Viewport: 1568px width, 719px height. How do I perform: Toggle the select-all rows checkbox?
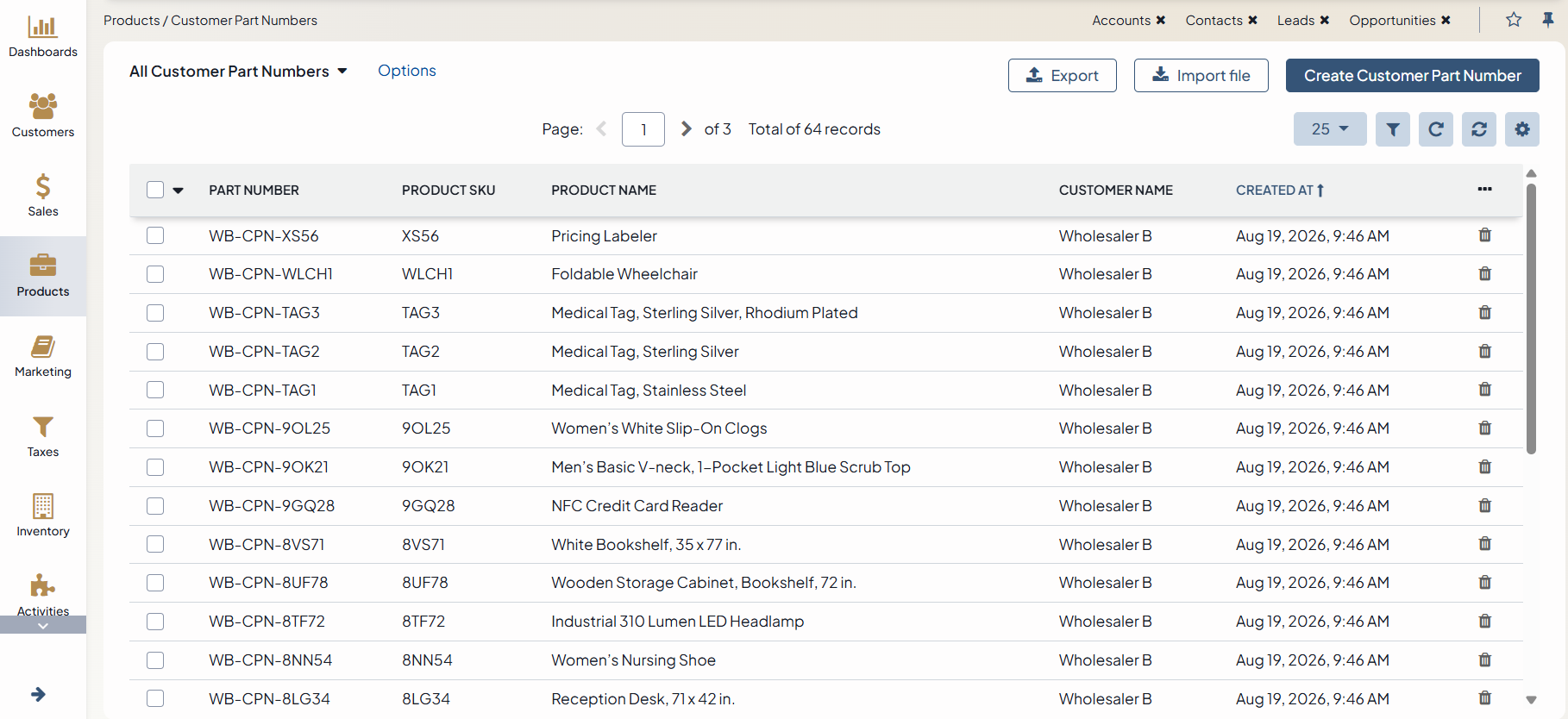coord(155,190)
